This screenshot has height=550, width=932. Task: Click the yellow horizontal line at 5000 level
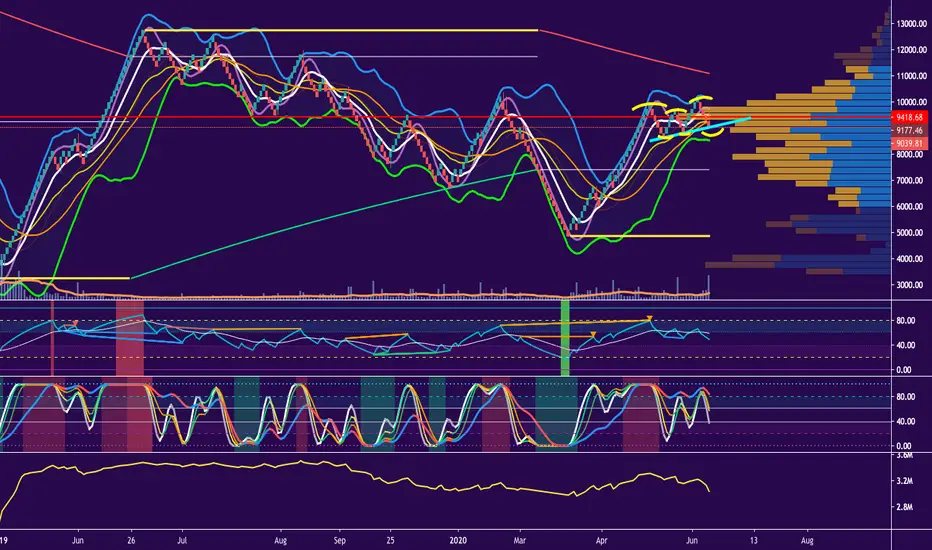(x=639, y=236)
